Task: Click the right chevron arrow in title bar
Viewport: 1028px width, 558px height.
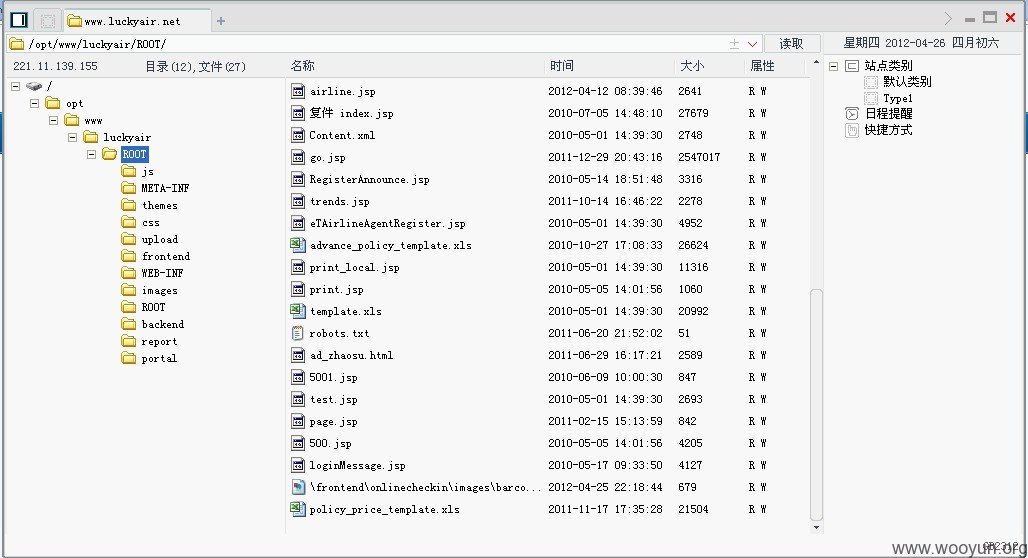Action: tap(948, 18)
